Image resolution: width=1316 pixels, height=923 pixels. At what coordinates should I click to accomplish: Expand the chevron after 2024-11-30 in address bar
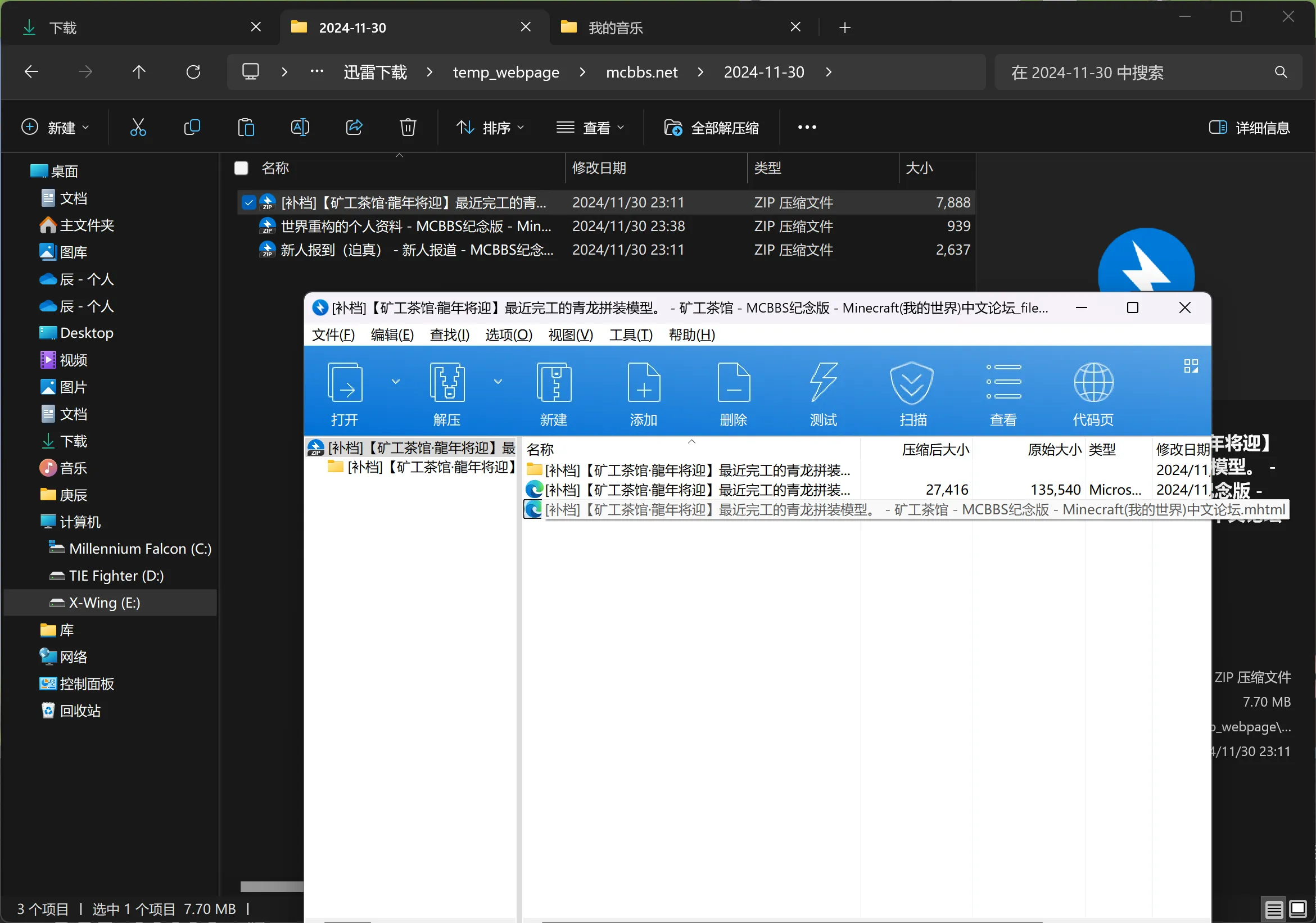828,71
